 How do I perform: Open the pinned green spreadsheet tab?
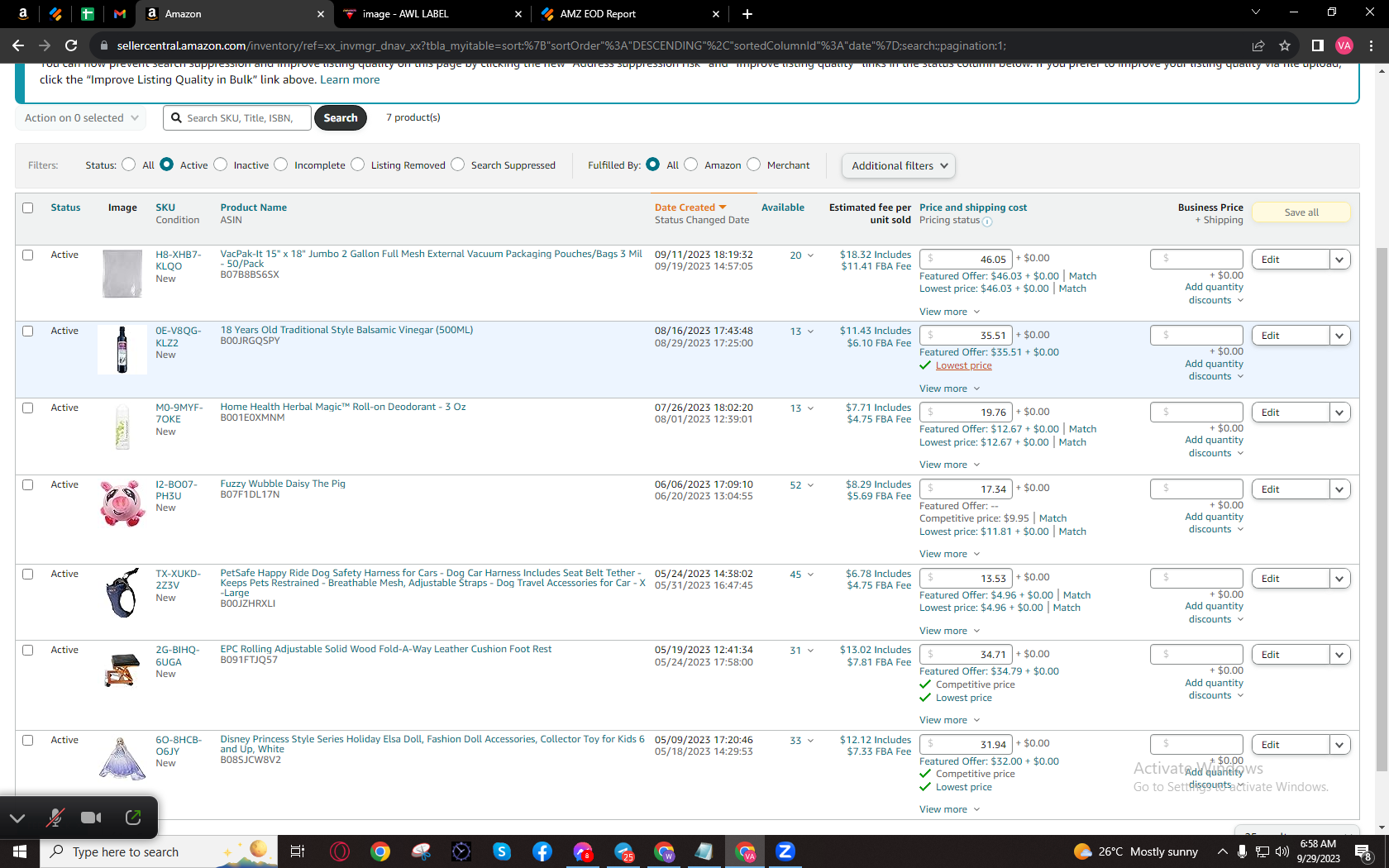pyautogui.click(x=88, y=14)
